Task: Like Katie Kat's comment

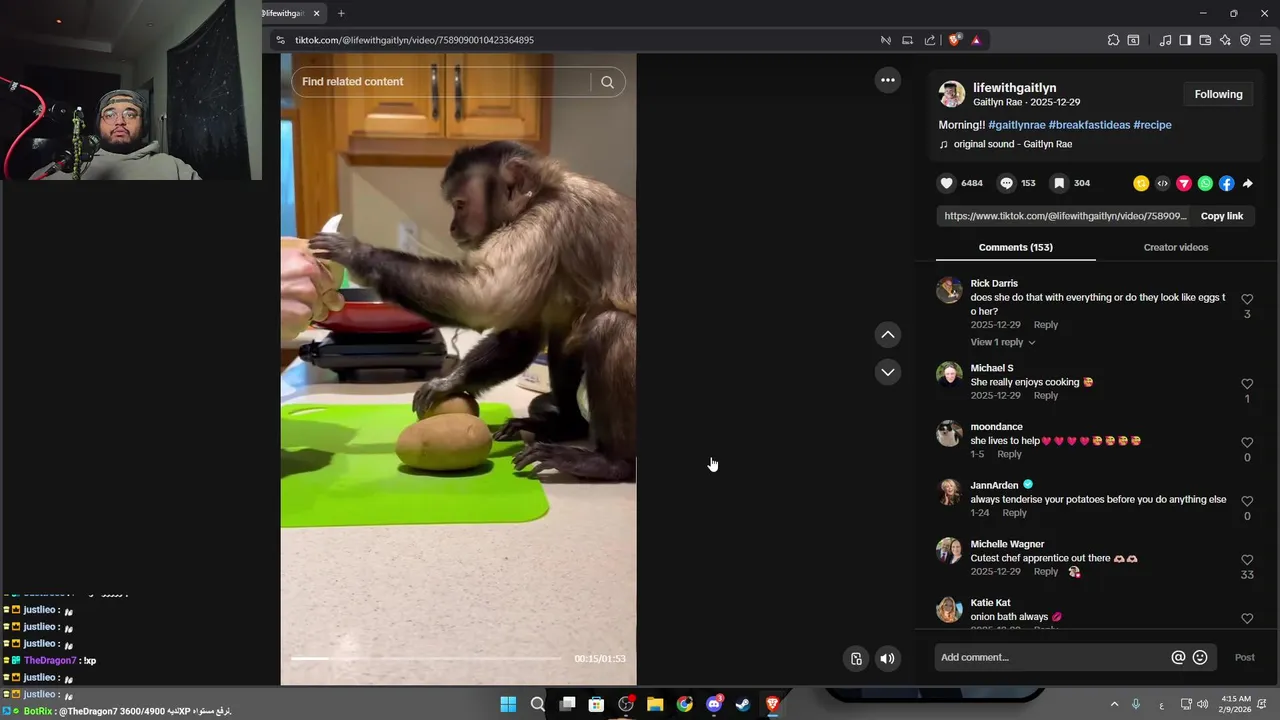Action: 1247,619
